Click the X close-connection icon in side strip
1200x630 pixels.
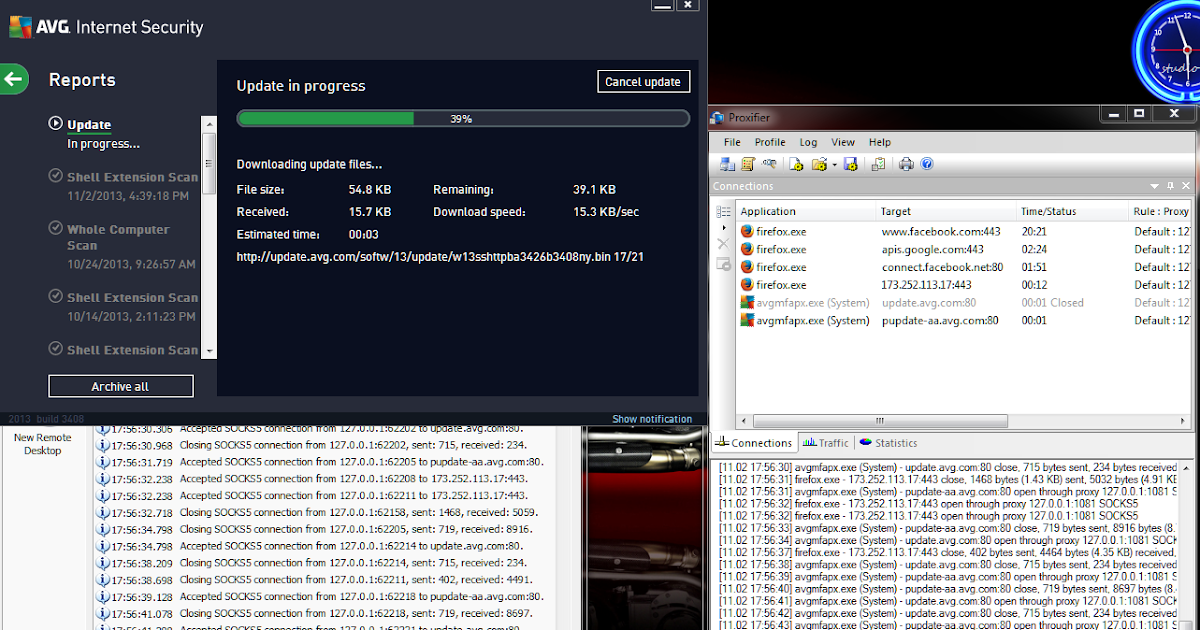pyautogui.click(x=723, y=243)
